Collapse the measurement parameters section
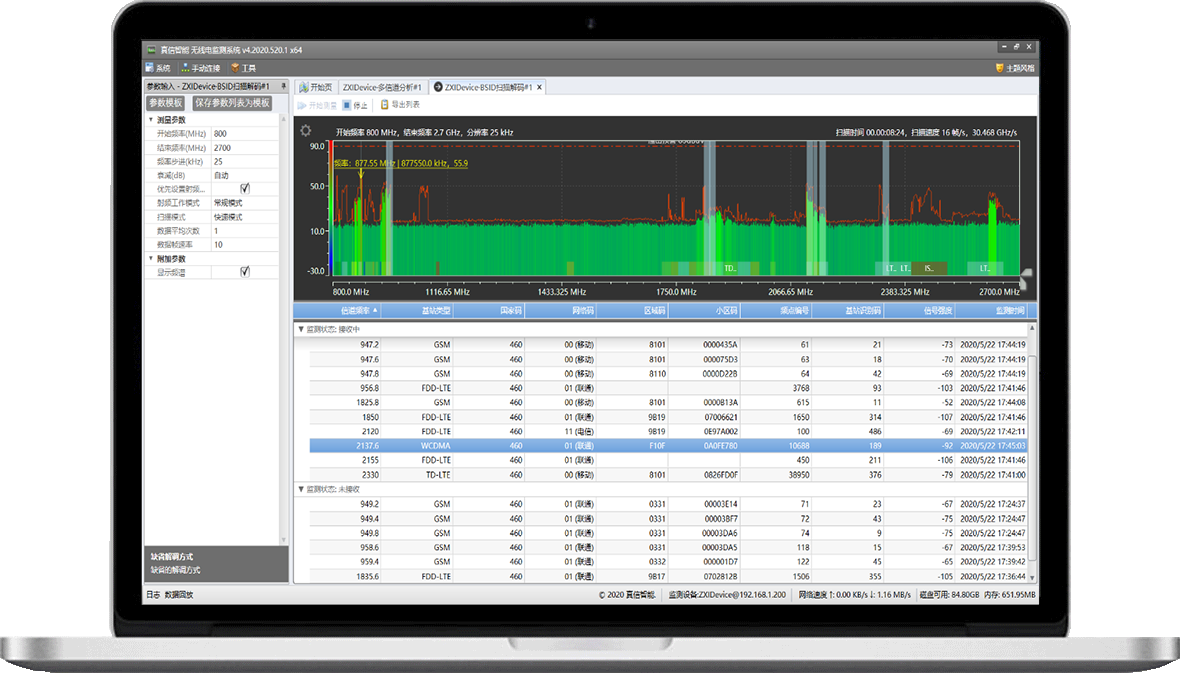The height and width of the screenshot is (673, 1180). (151, 120)
